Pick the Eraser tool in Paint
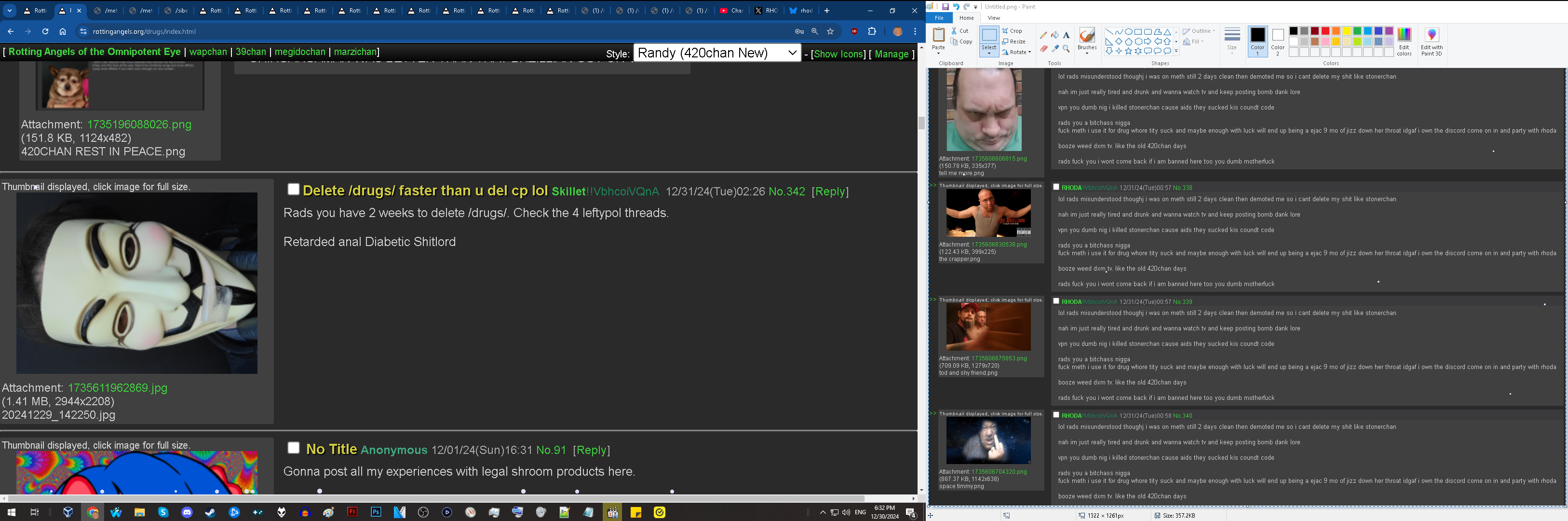The width and height of the screenshot is (1568, 521). tap(1043, 48)
